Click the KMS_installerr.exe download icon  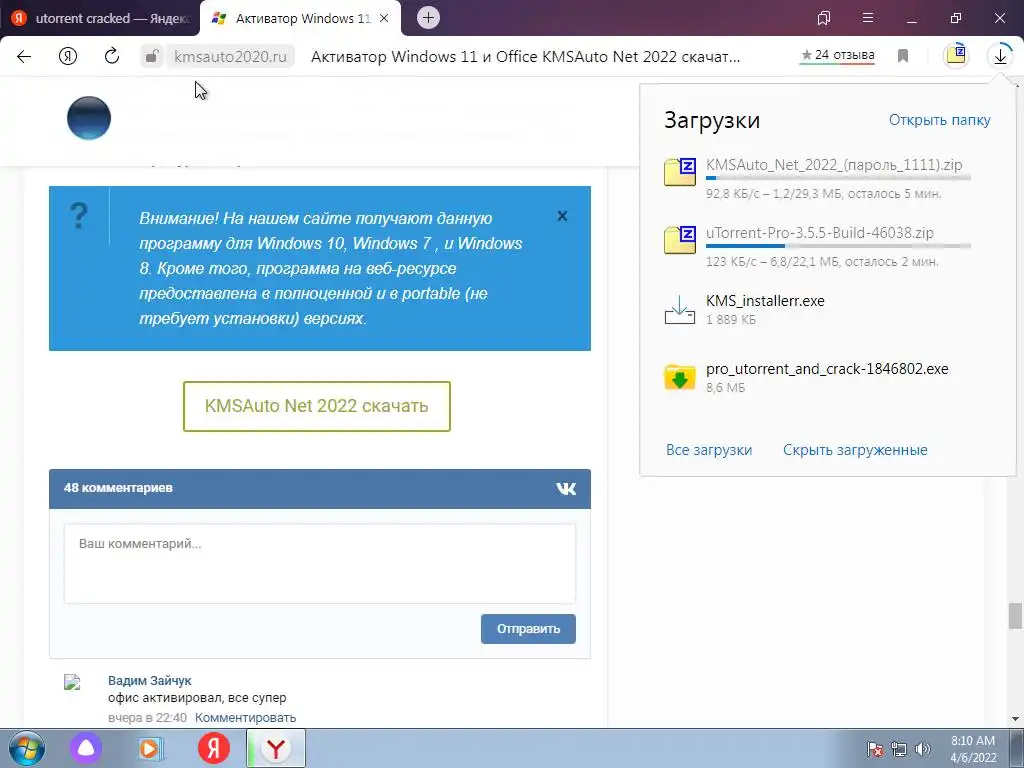(680, 310)
